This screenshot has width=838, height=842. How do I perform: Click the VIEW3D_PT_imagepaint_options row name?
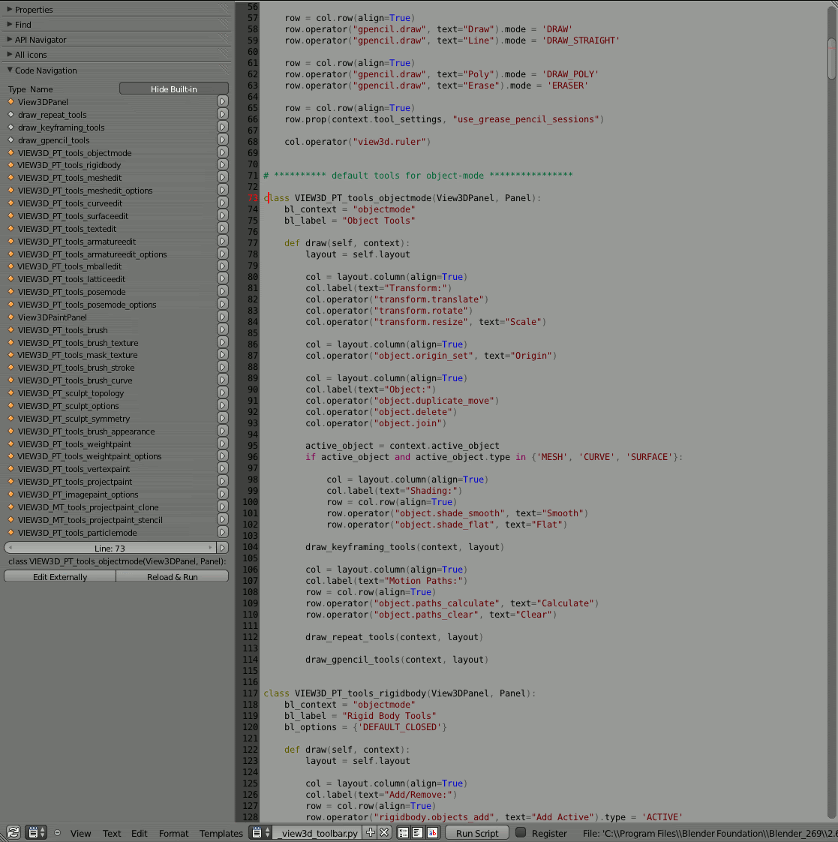[78, 495]
